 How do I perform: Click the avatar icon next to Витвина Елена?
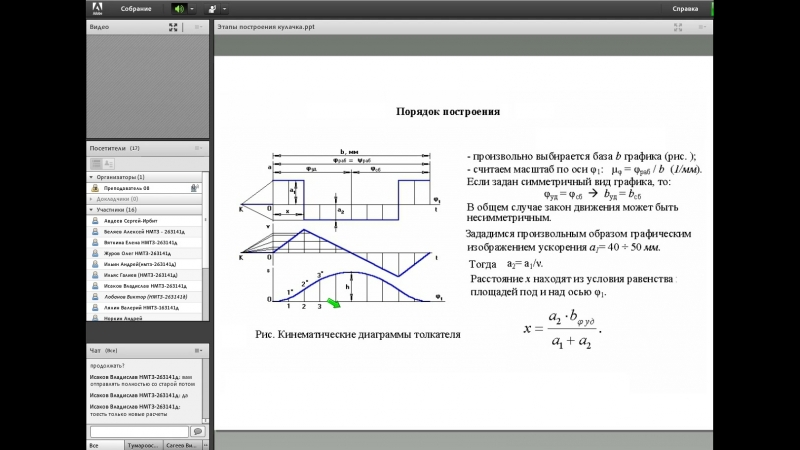coord(95,242)
